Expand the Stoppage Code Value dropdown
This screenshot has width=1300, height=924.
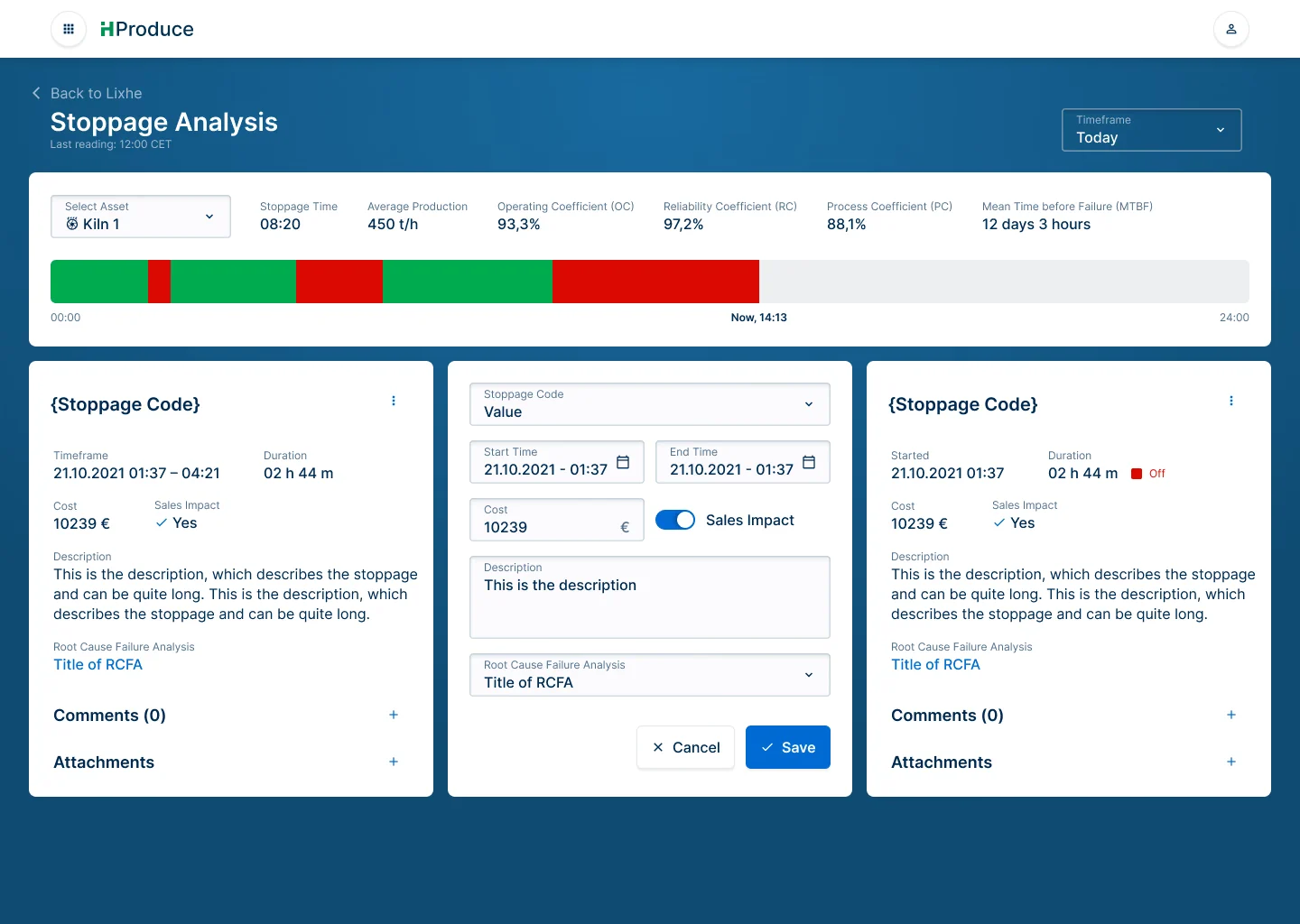coord(650,404)
